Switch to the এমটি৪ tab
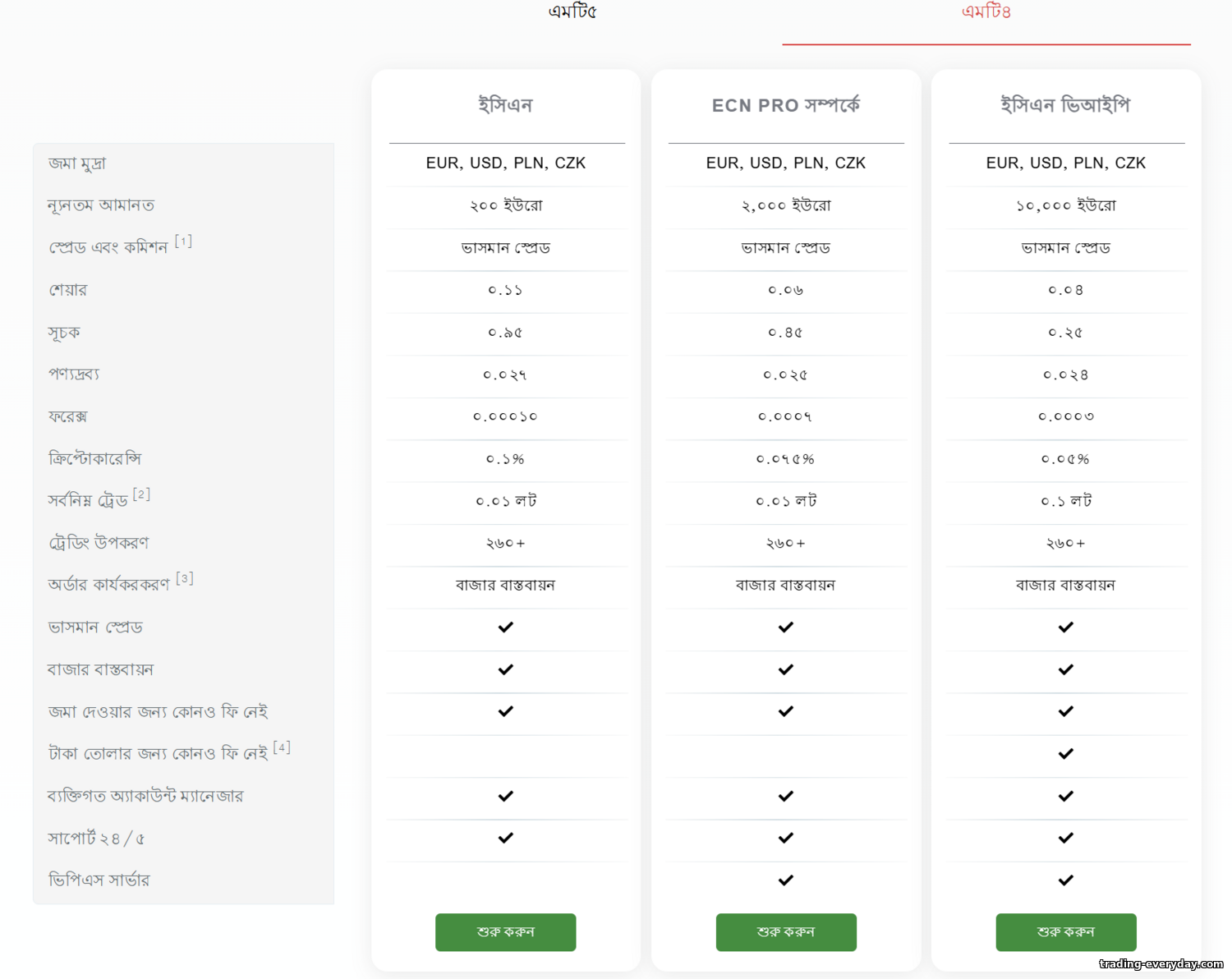1232x979 pixels. click(986, 11)
